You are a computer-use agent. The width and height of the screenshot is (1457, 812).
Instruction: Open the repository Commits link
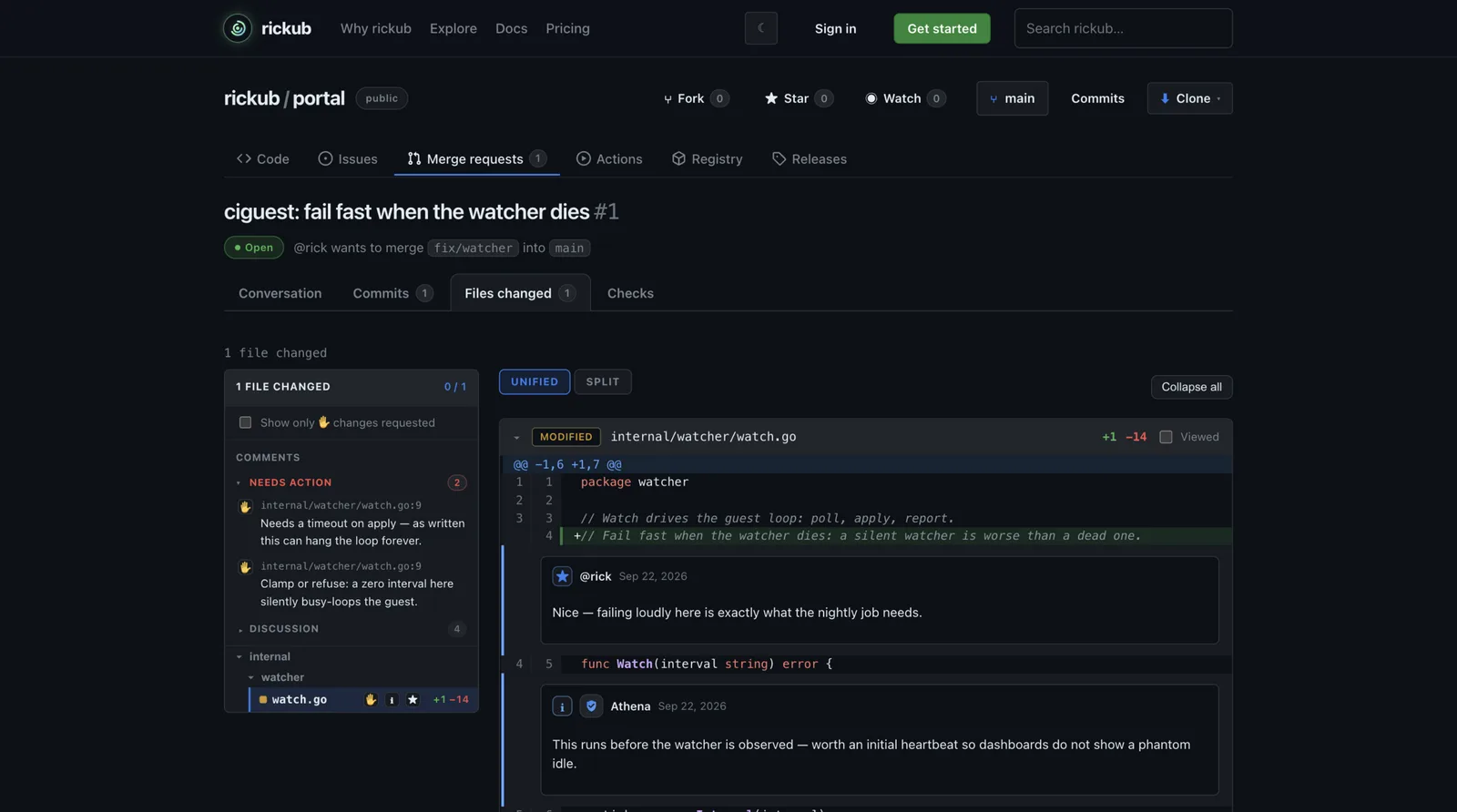1097,98
